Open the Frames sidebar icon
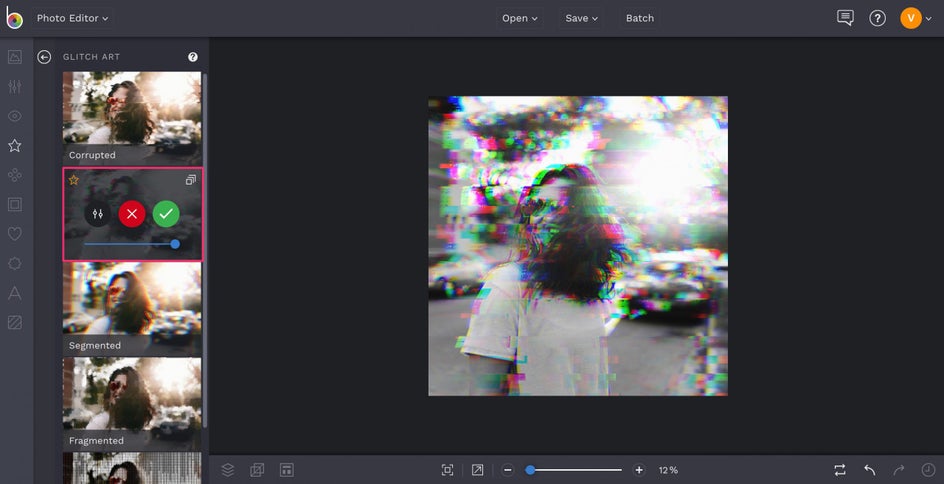The width and height of the screenshot is (944, 484). 15,205
